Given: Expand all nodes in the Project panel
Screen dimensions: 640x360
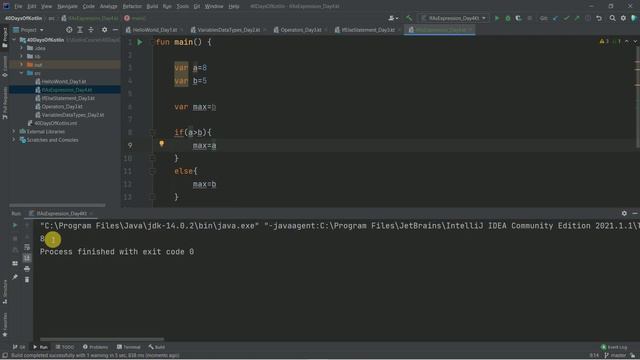Looking at the screenshot, I should pos(80,30).
